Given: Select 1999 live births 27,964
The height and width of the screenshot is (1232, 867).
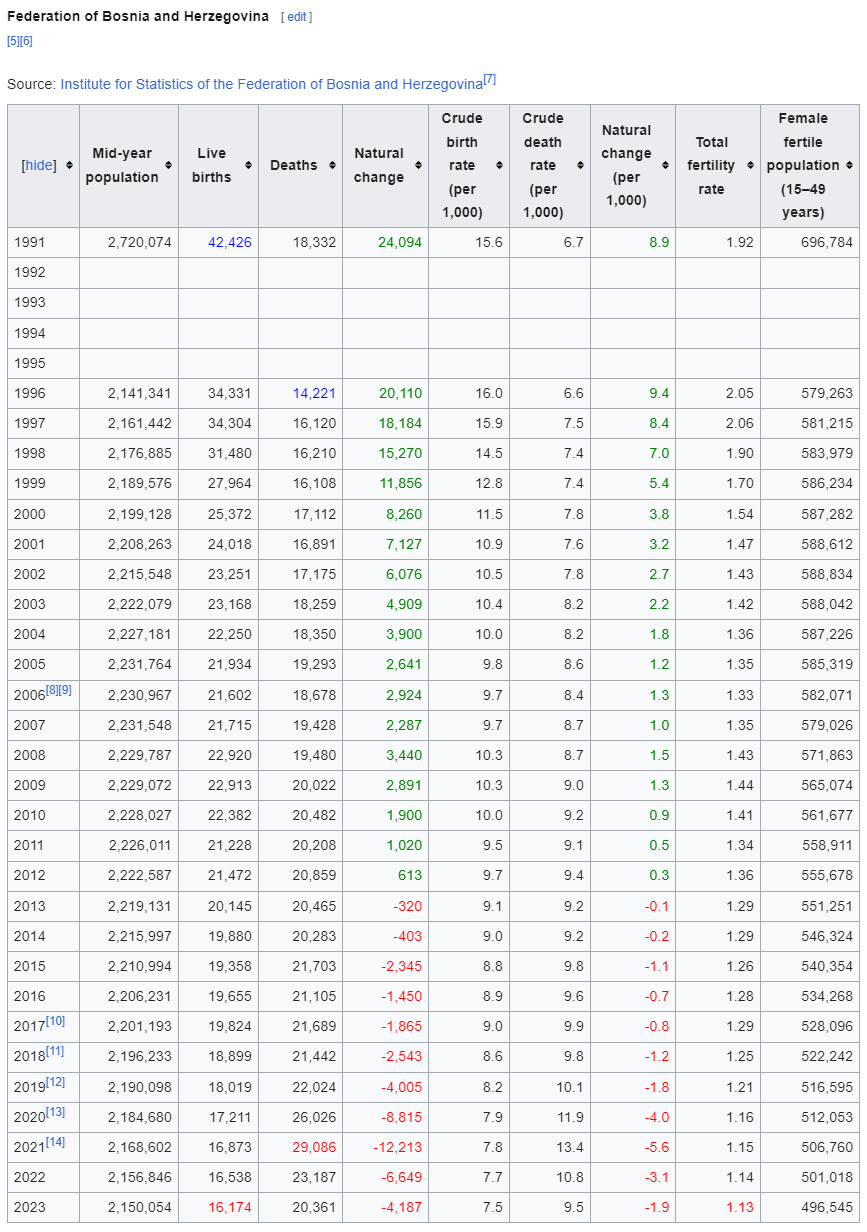Looking at the screenshot, I should pyautogui.click(x=230, y=484).
